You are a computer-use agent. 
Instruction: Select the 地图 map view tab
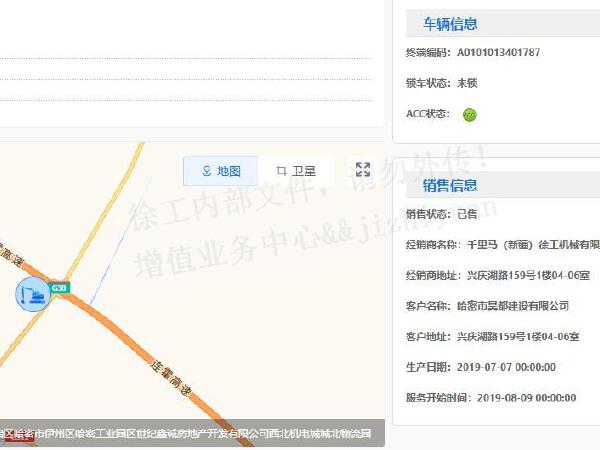point(221,171)
